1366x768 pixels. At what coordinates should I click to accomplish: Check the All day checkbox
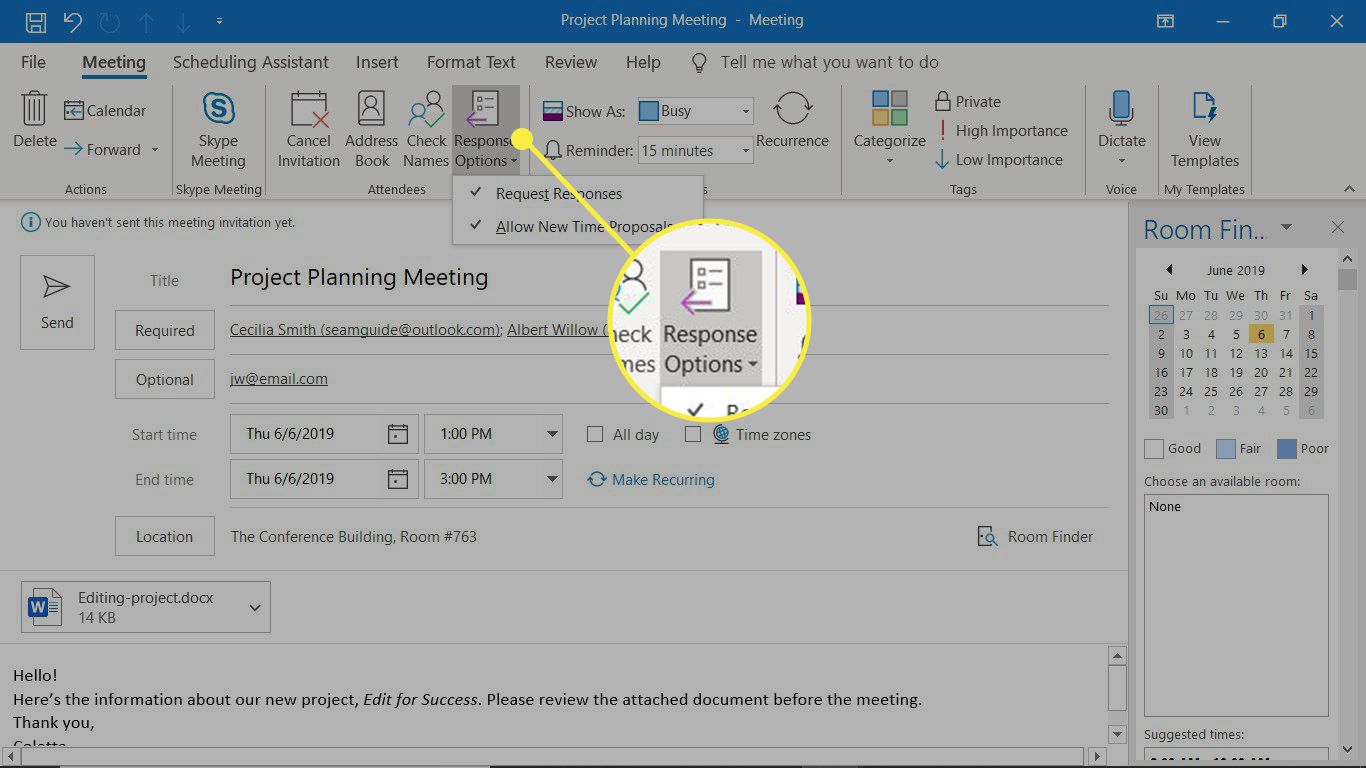pyautogui.click(x=595, y=434)
